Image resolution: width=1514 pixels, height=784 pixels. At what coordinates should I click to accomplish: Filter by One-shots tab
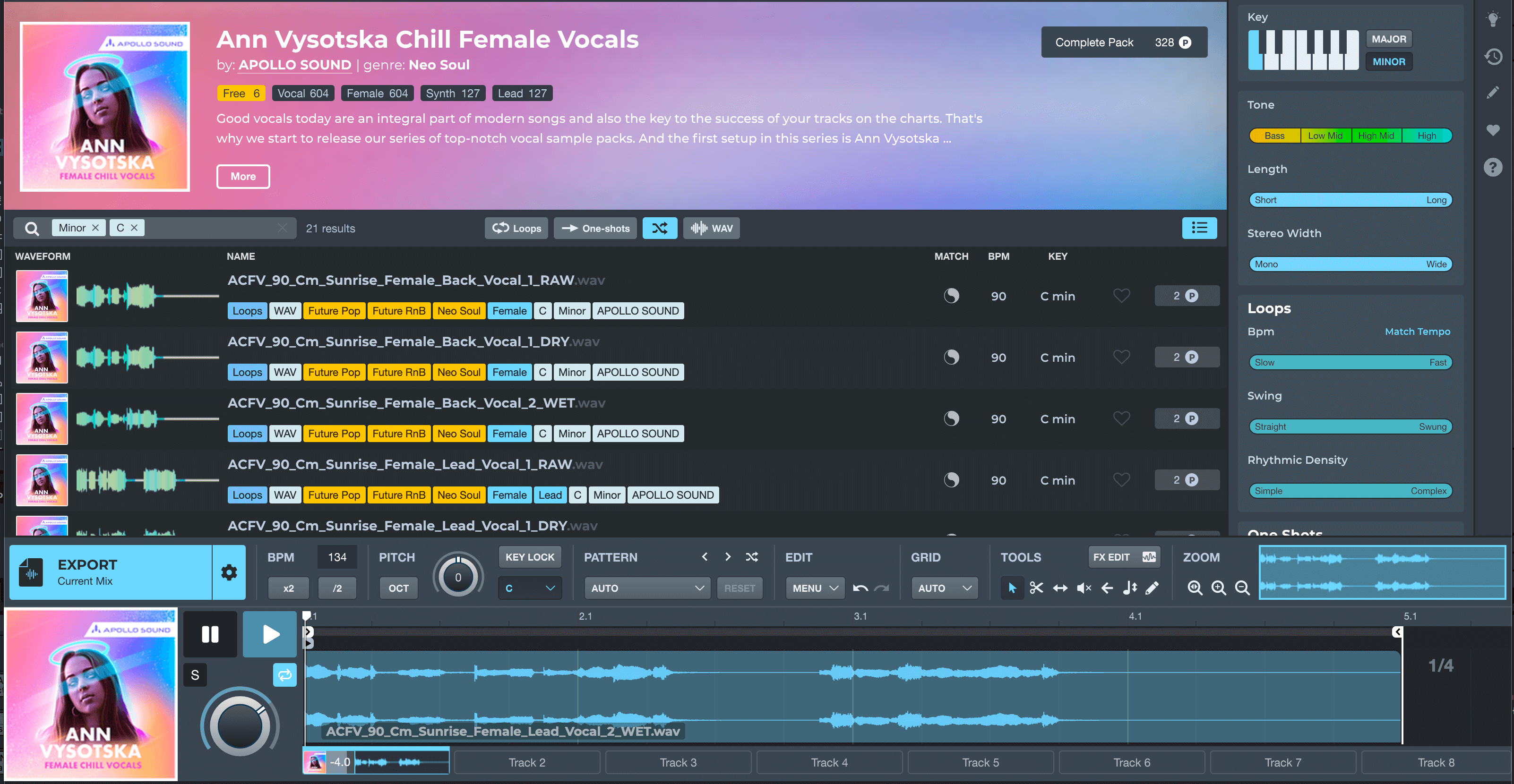click(595, 229)
